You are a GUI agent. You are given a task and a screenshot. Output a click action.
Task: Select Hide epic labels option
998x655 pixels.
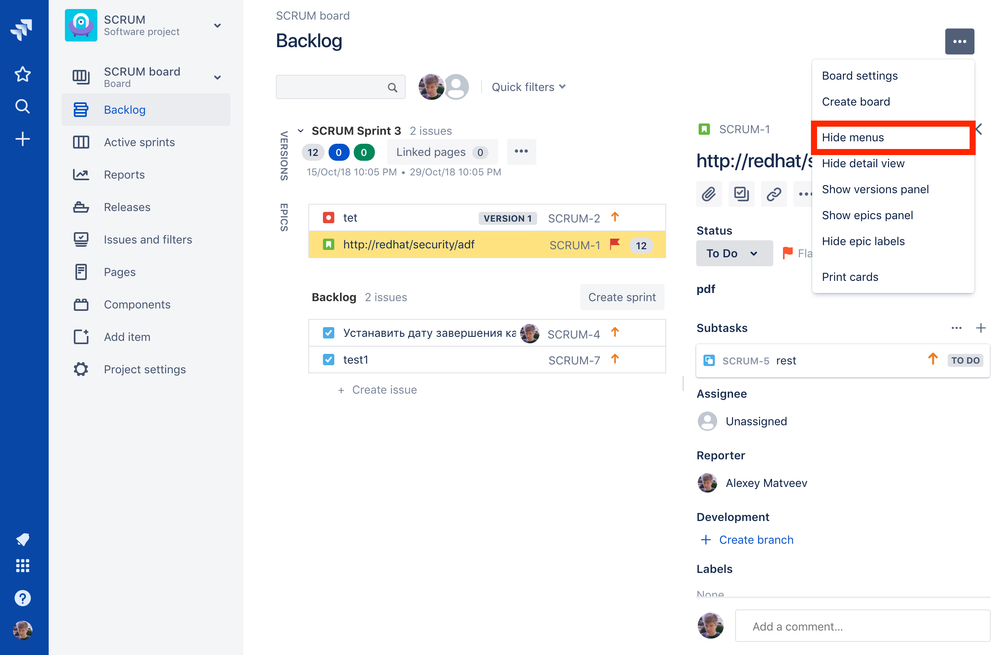click(x=893, y=241)
